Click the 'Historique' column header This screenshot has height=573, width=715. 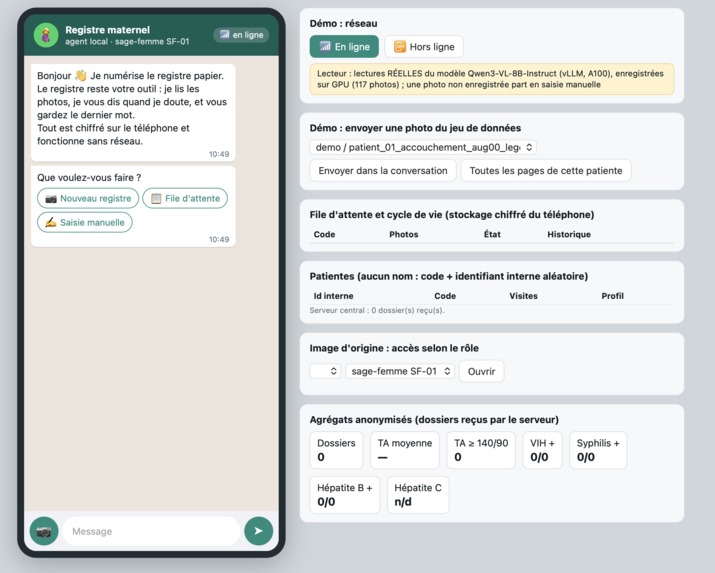tap(569, 234)
